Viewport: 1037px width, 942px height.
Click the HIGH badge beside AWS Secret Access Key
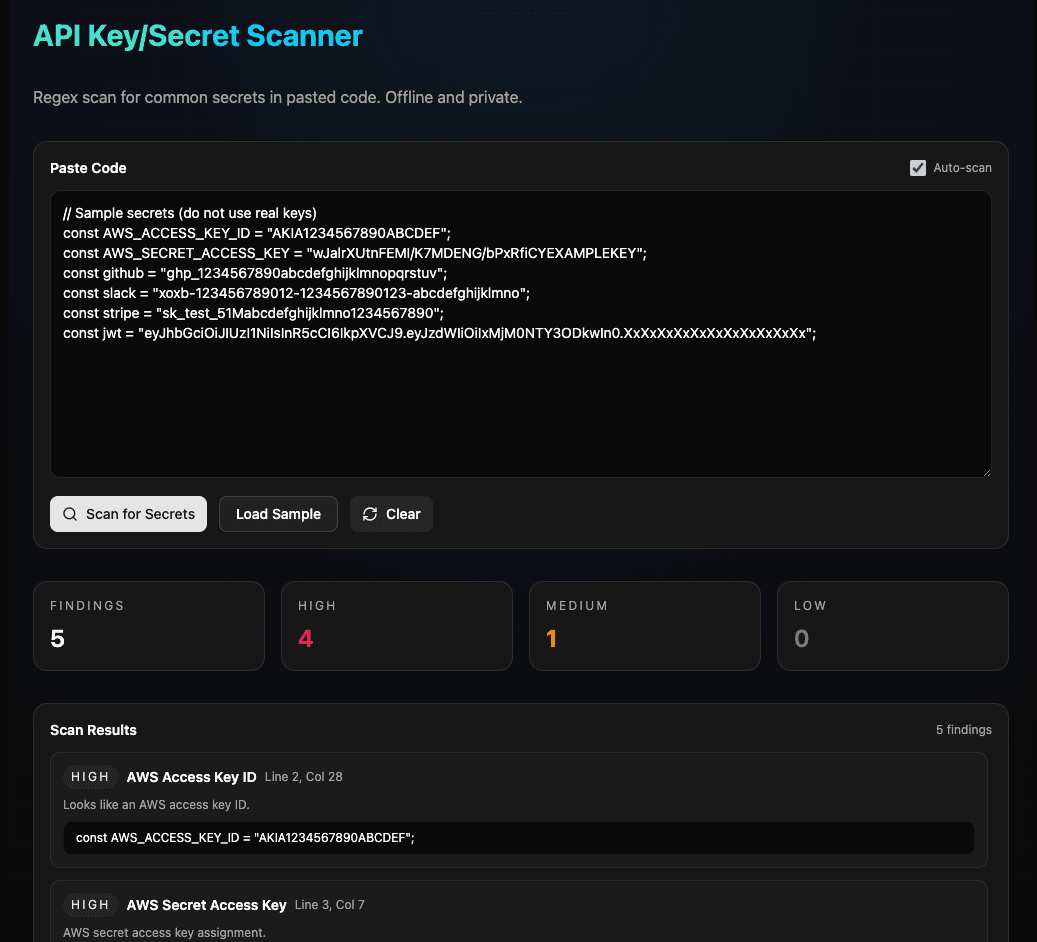pos(90,904)
